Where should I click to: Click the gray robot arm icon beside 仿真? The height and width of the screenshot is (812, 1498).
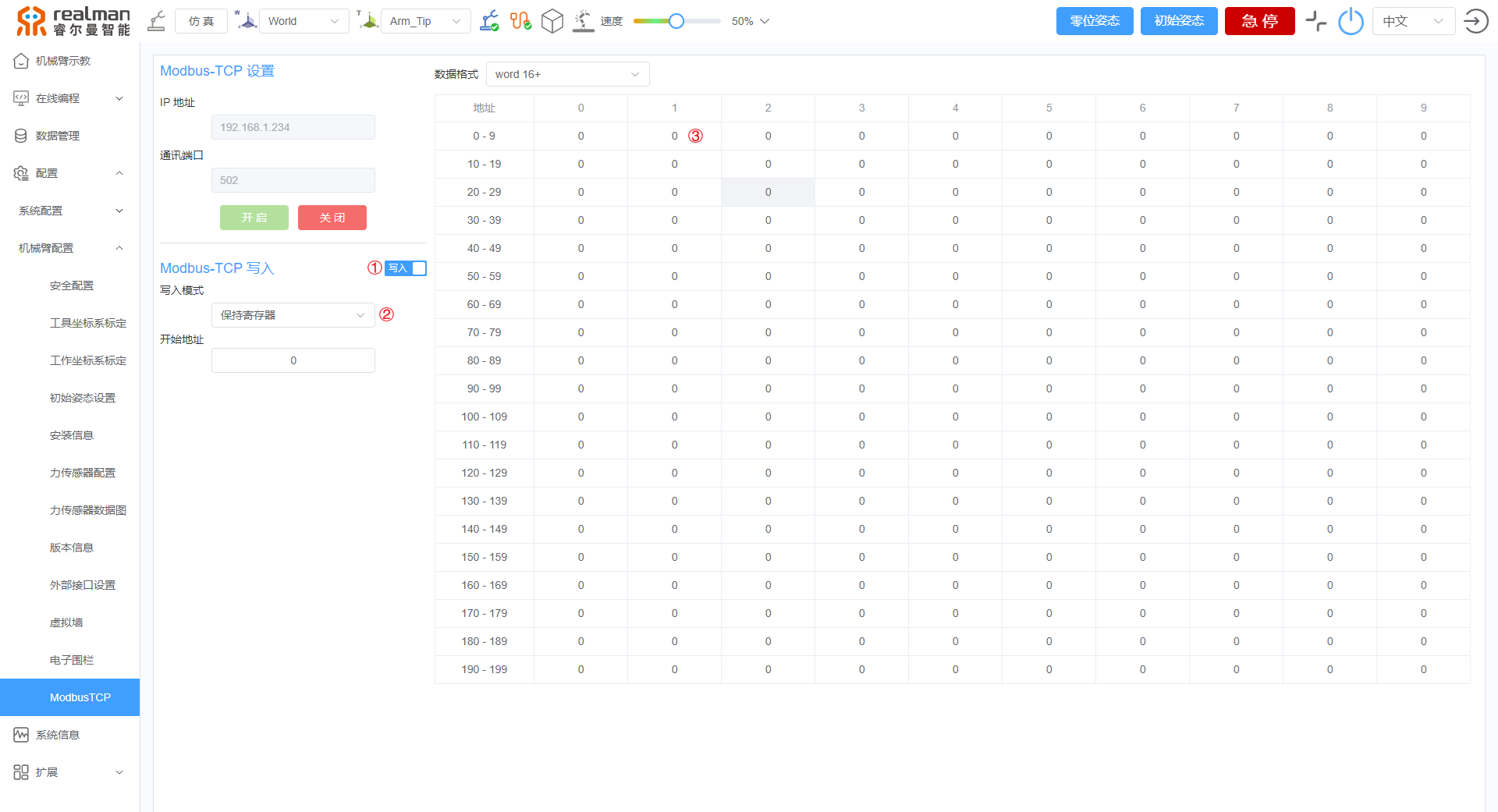[x=157, y=21]
